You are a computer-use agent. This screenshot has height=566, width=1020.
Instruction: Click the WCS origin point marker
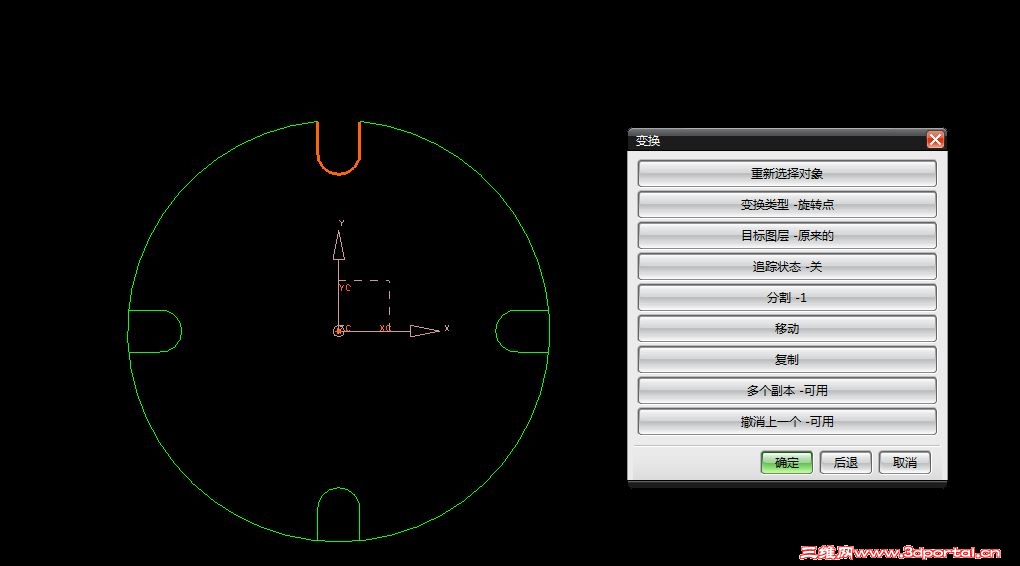coord(338,331)
